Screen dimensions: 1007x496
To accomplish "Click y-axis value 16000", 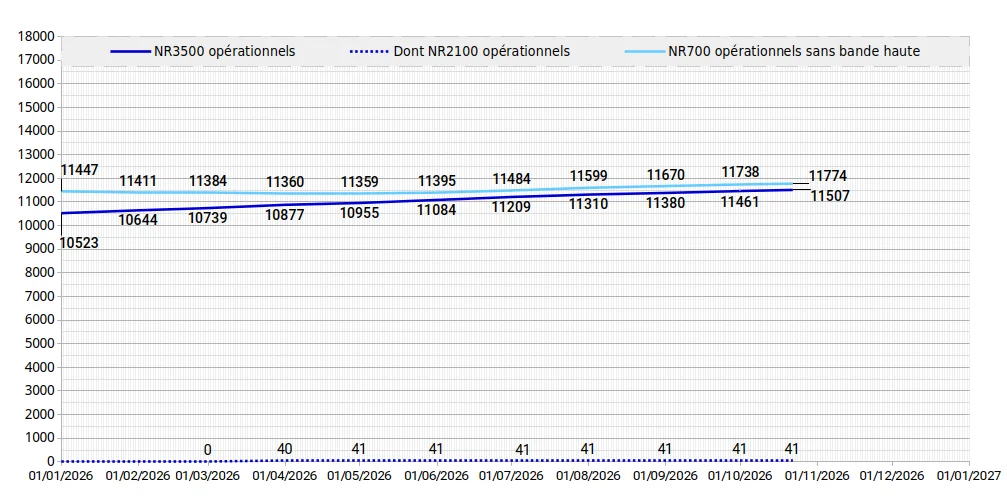I will point(39,84).
